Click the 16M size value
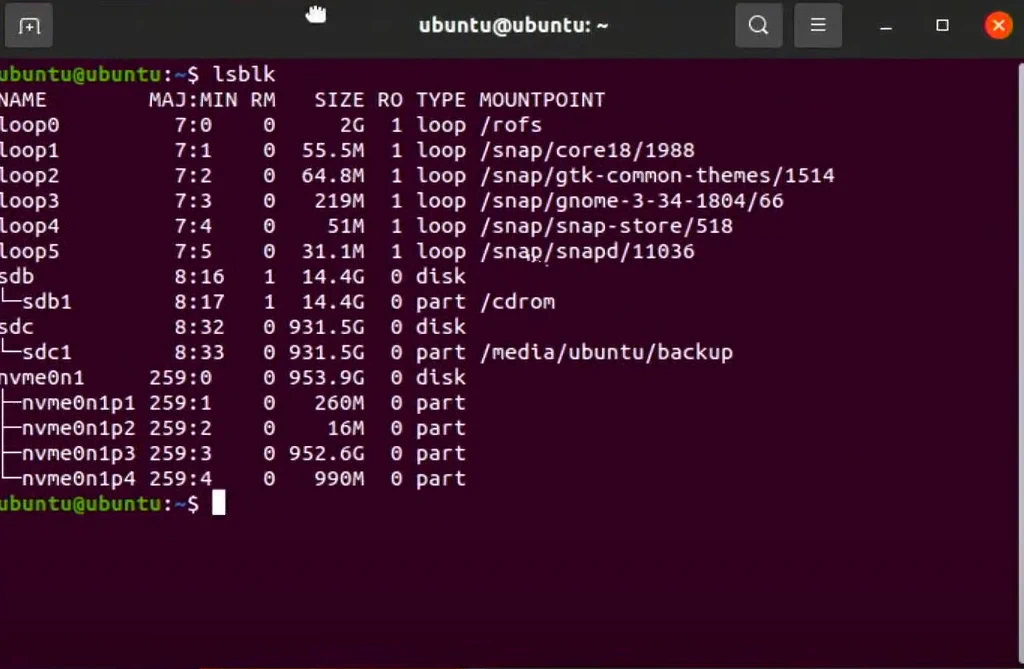 pyautogui.click(x=345, y=428)
